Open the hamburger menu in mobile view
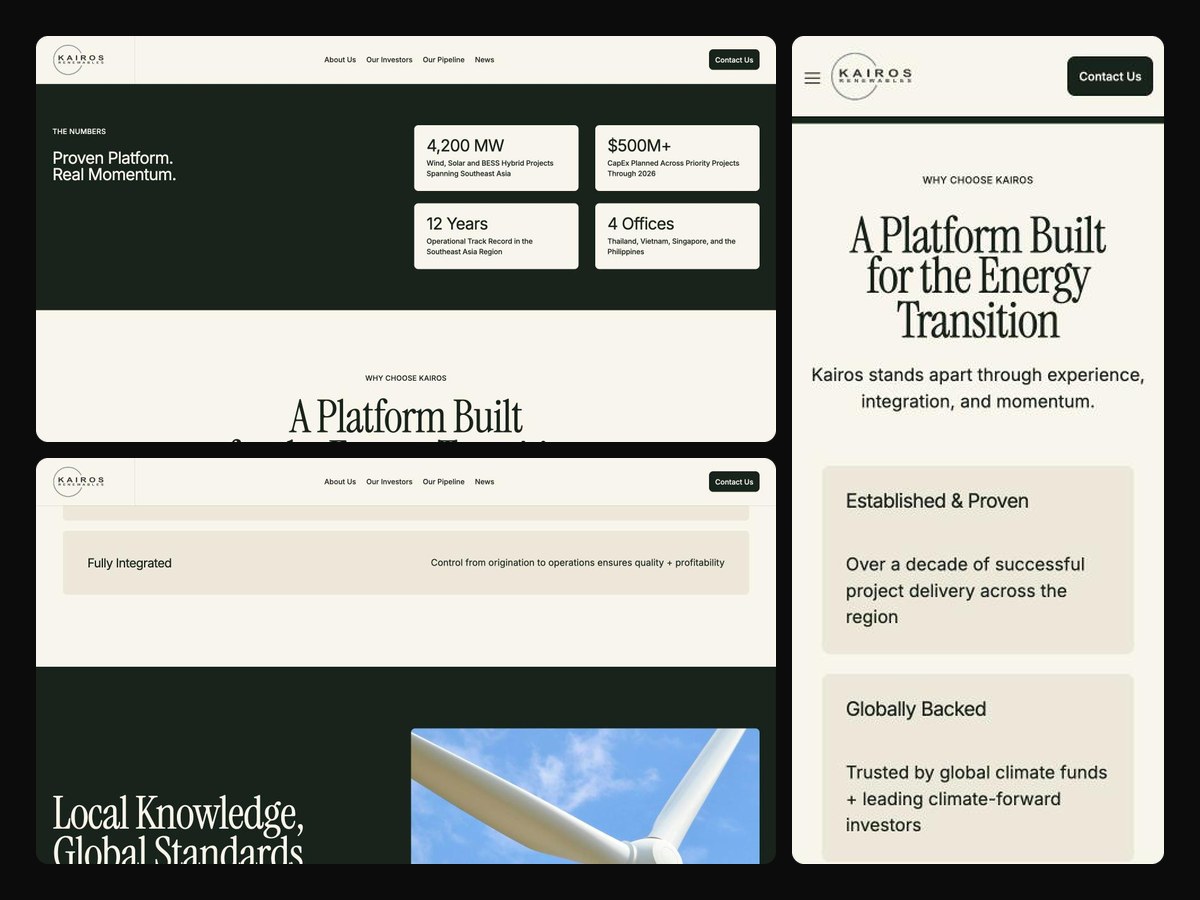This screenshot has height=900, width=1200. click(812, 78)
